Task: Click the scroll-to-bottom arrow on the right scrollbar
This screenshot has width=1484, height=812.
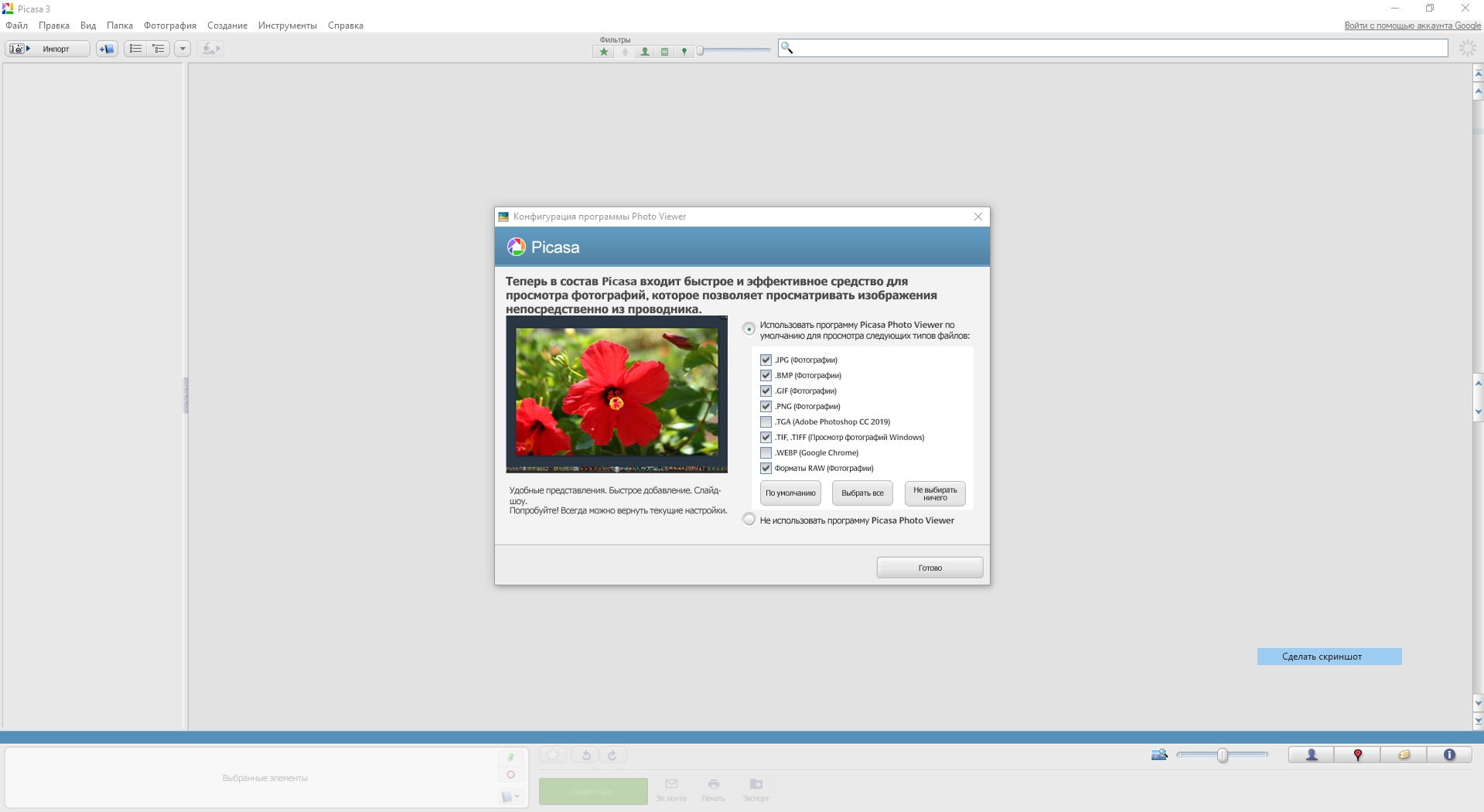Action: (1478, 721)
